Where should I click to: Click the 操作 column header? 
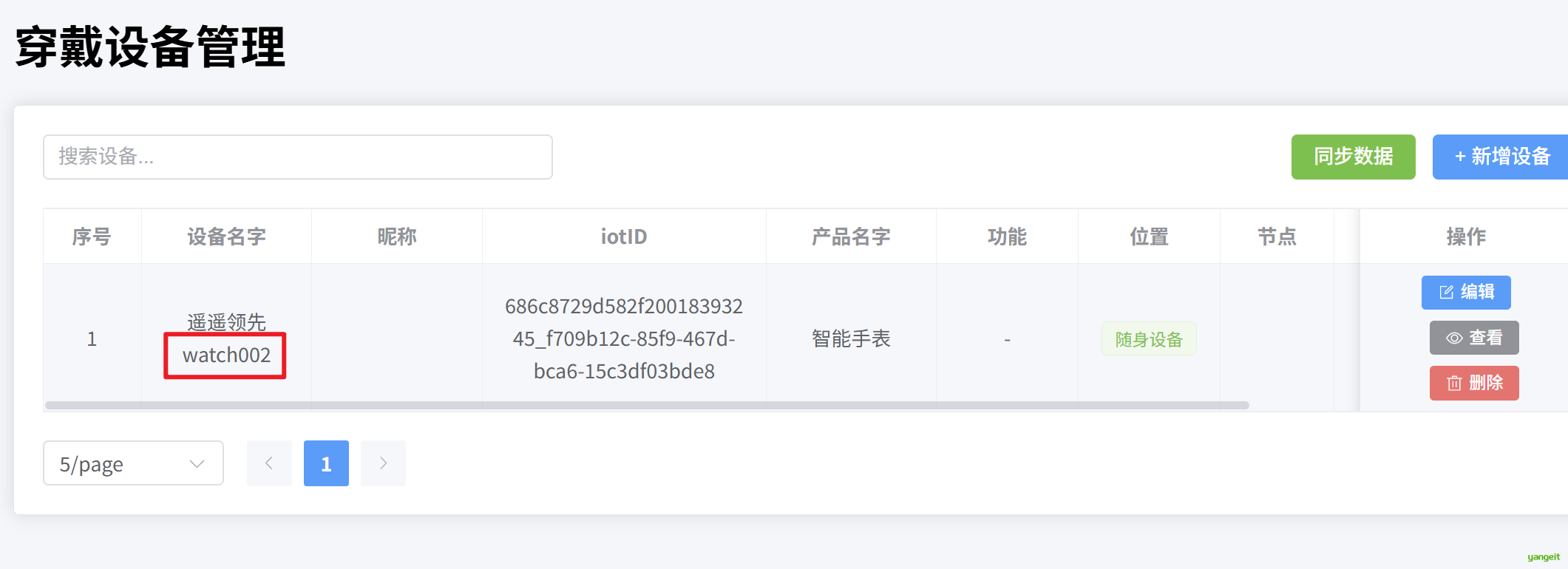tap(1466, 236)
